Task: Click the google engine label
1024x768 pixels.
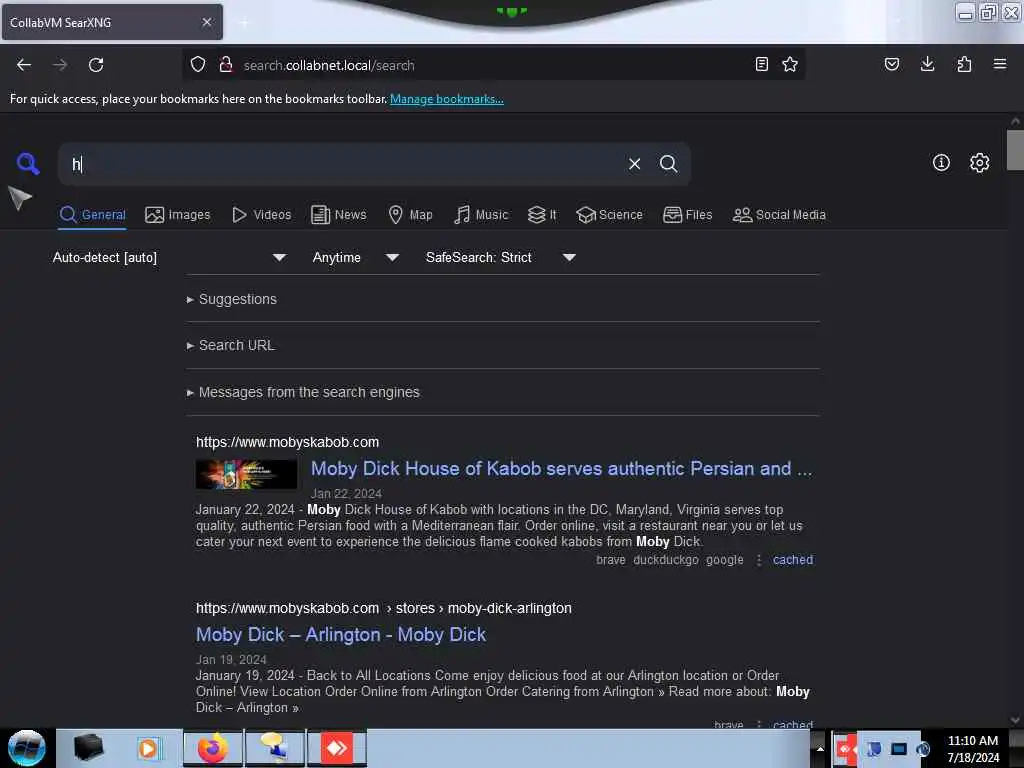Action: (724, 560)
